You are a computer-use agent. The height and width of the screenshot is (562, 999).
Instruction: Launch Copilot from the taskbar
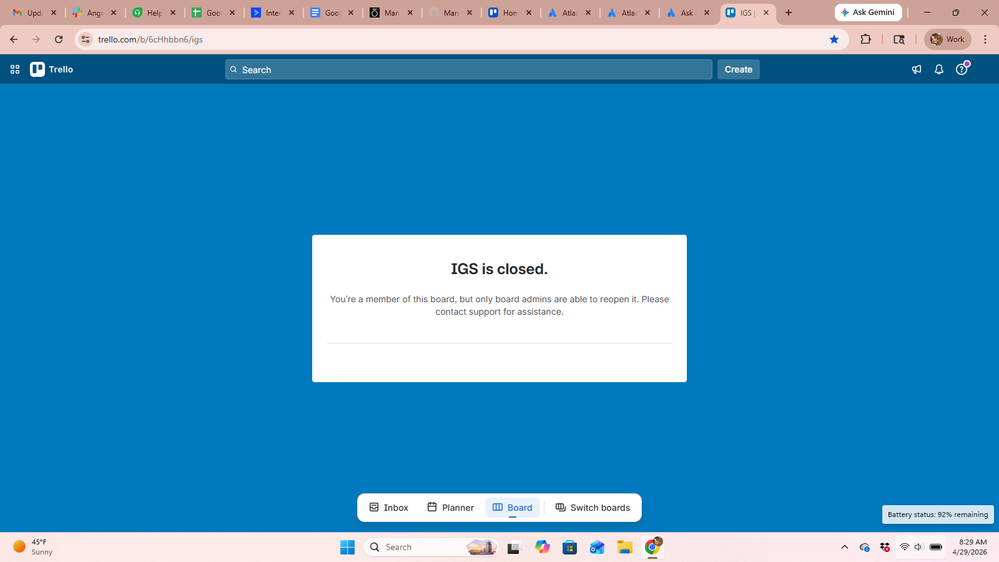coord(542,547)
